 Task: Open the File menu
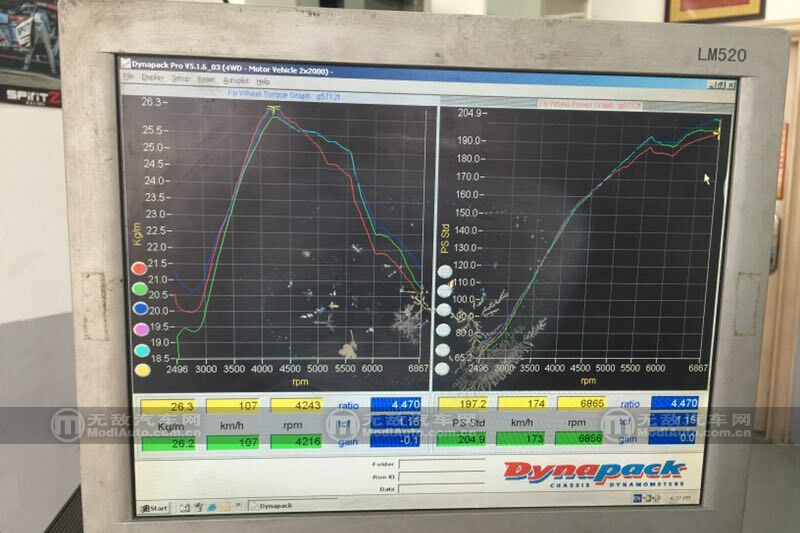[x=129, y=77]
